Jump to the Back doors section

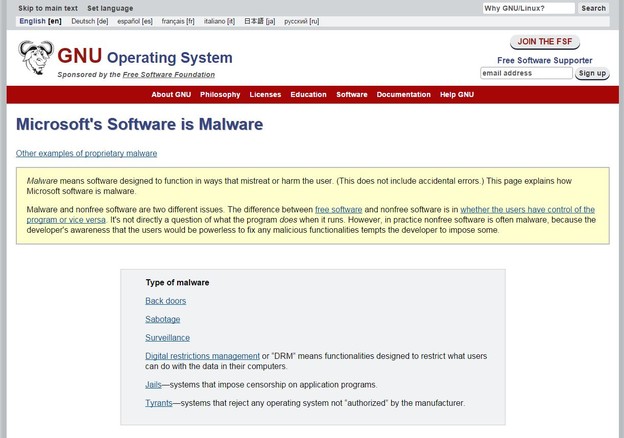point(166,301)
